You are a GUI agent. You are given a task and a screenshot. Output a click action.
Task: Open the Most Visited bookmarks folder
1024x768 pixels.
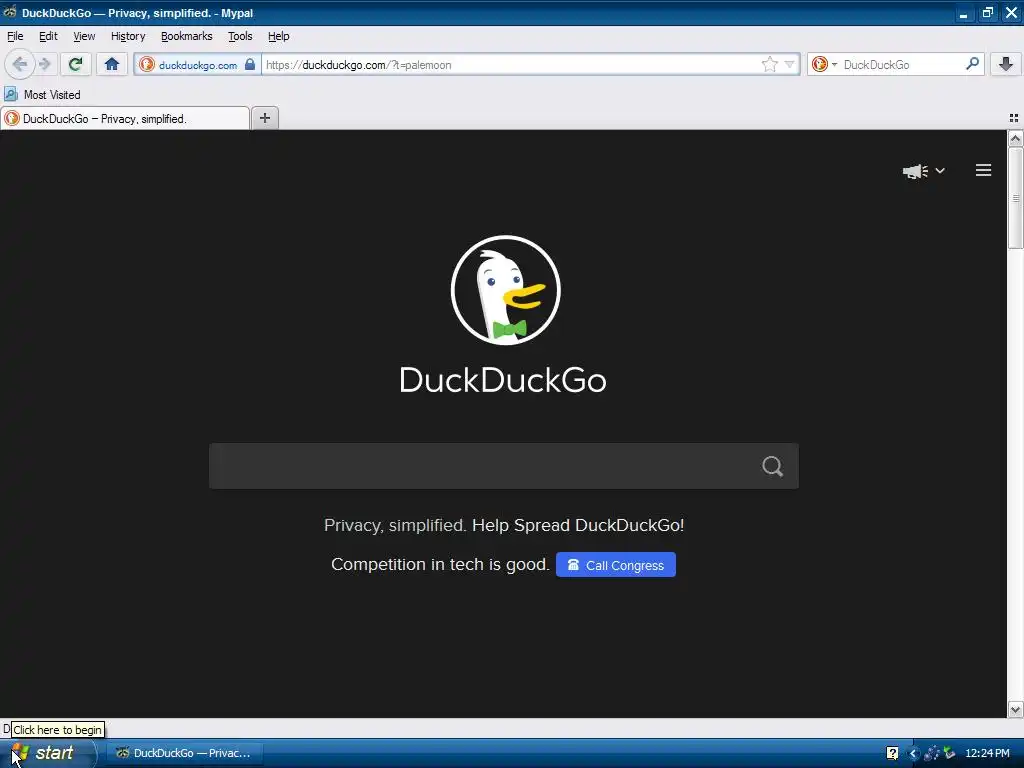point(42,95)
